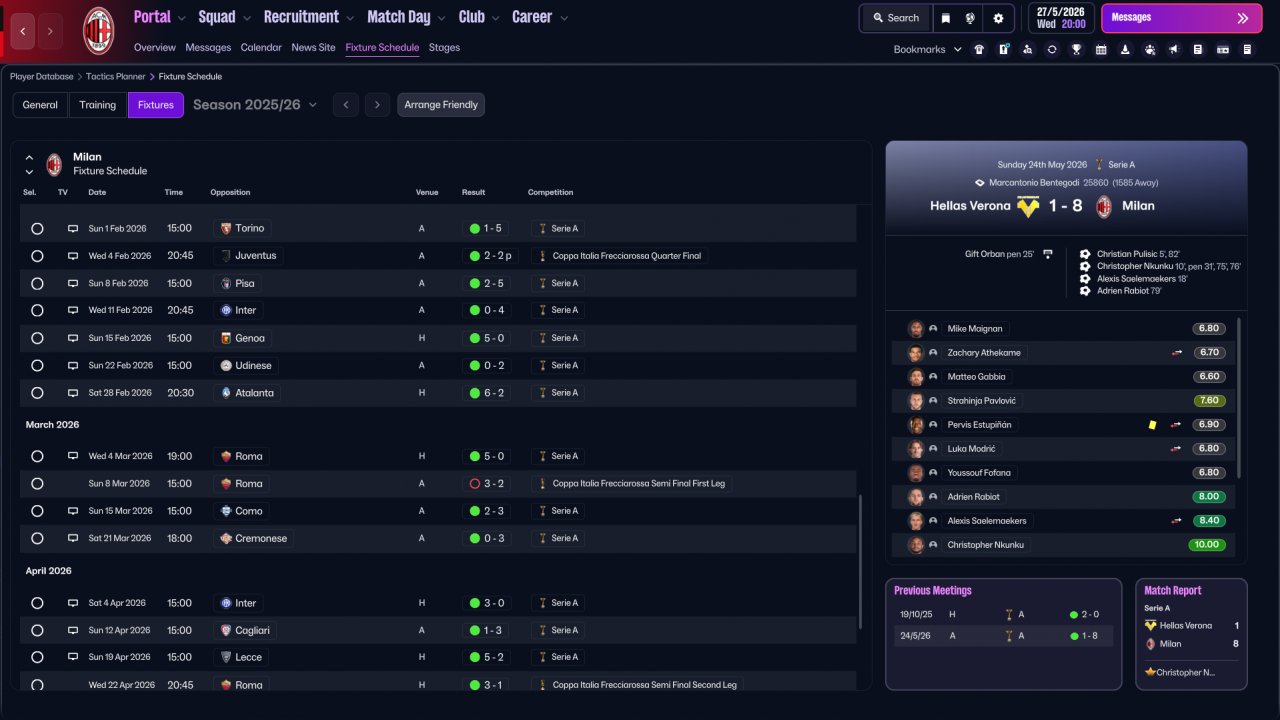The height and width of the screenshot is (720, 1280).
Task: Switch to the Training tab
Action: 98,105
